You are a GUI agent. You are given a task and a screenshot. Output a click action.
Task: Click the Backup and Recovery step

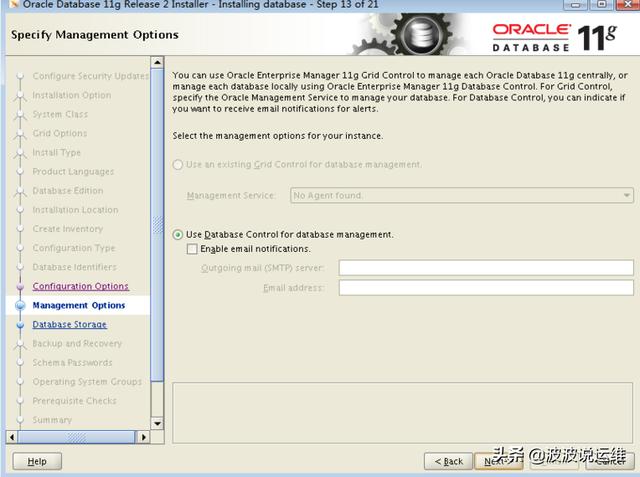(77, 344)
